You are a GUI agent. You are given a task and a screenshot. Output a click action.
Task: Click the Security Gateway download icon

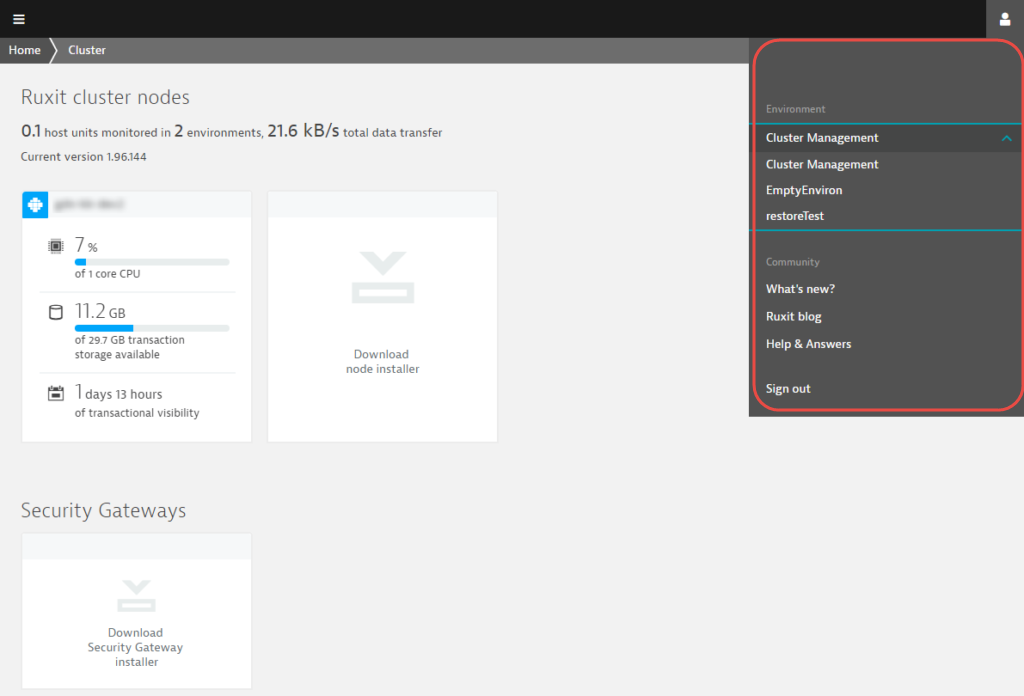(136, 595)
